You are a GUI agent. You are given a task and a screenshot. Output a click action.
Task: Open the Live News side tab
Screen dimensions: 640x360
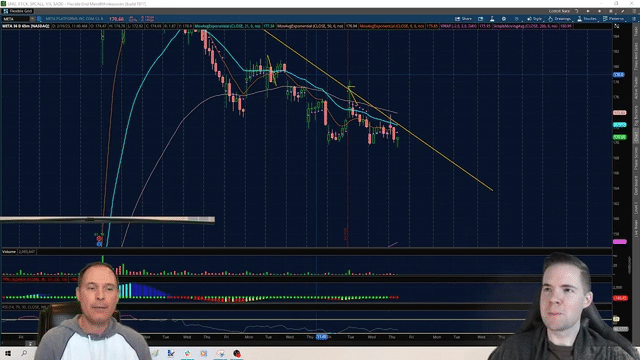click(636, 229)
